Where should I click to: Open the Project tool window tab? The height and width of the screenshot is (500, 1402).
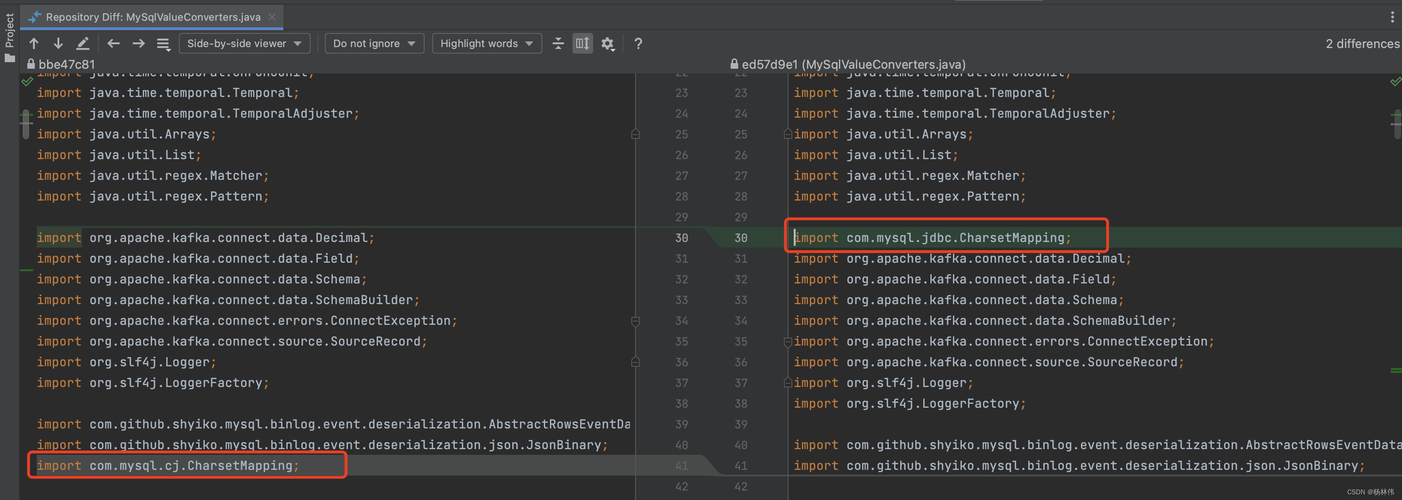(x=9, y=30)
